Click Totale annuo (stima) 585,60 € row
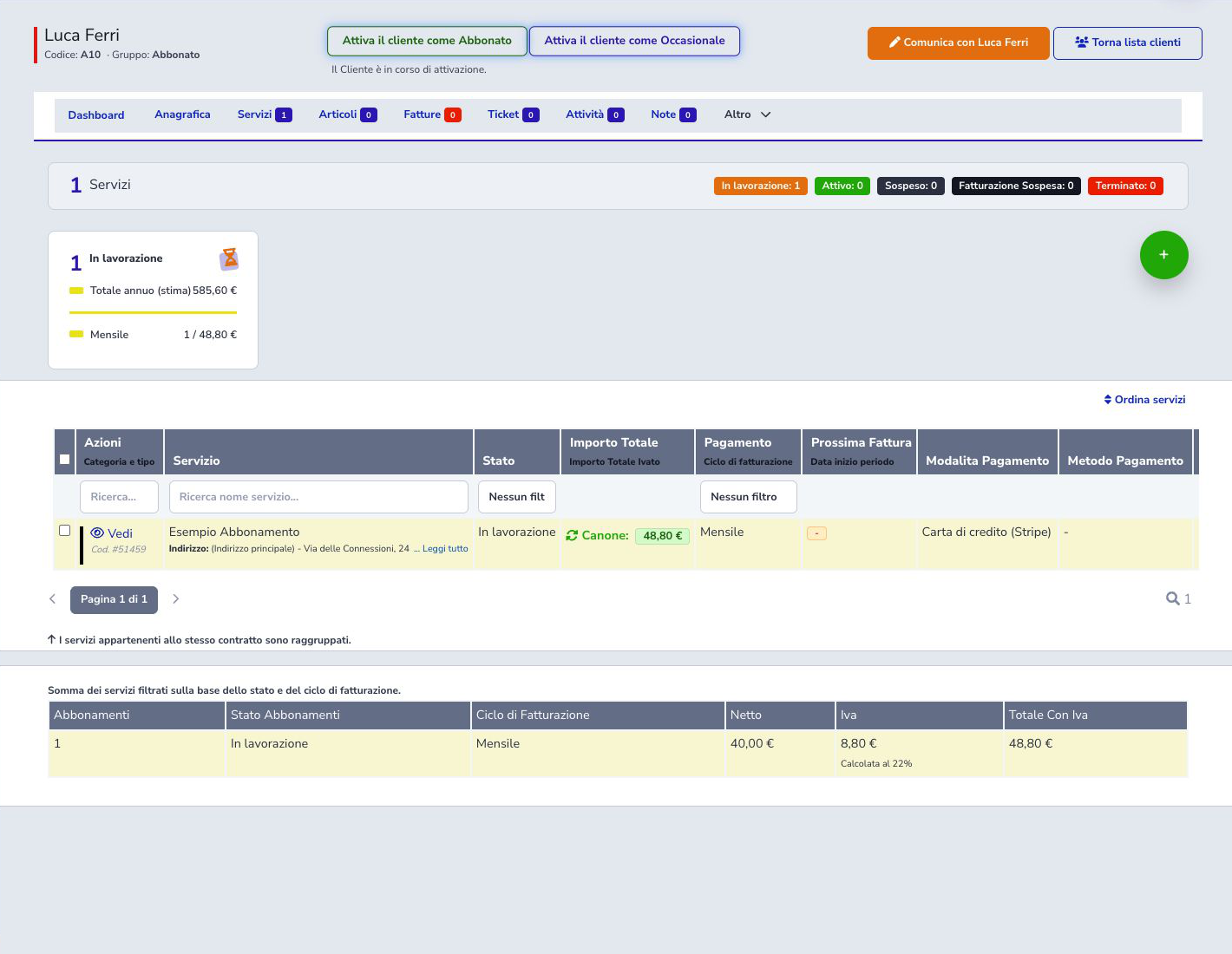Screen dimensions: 1232x954 (x=153, y=291)
